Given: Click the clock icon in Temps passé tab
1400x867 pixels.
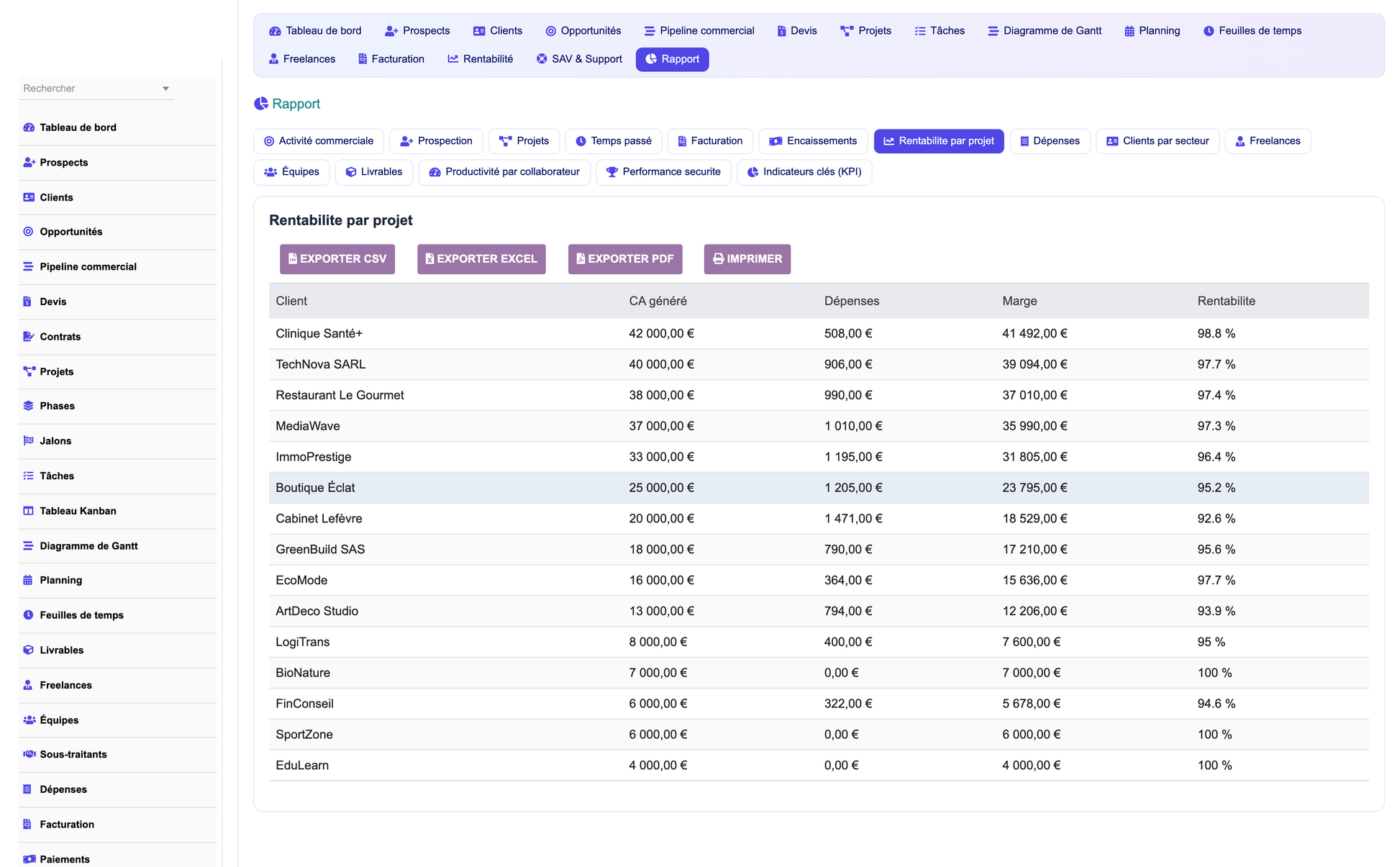Looking at the screenshot, I should point(581,141).
